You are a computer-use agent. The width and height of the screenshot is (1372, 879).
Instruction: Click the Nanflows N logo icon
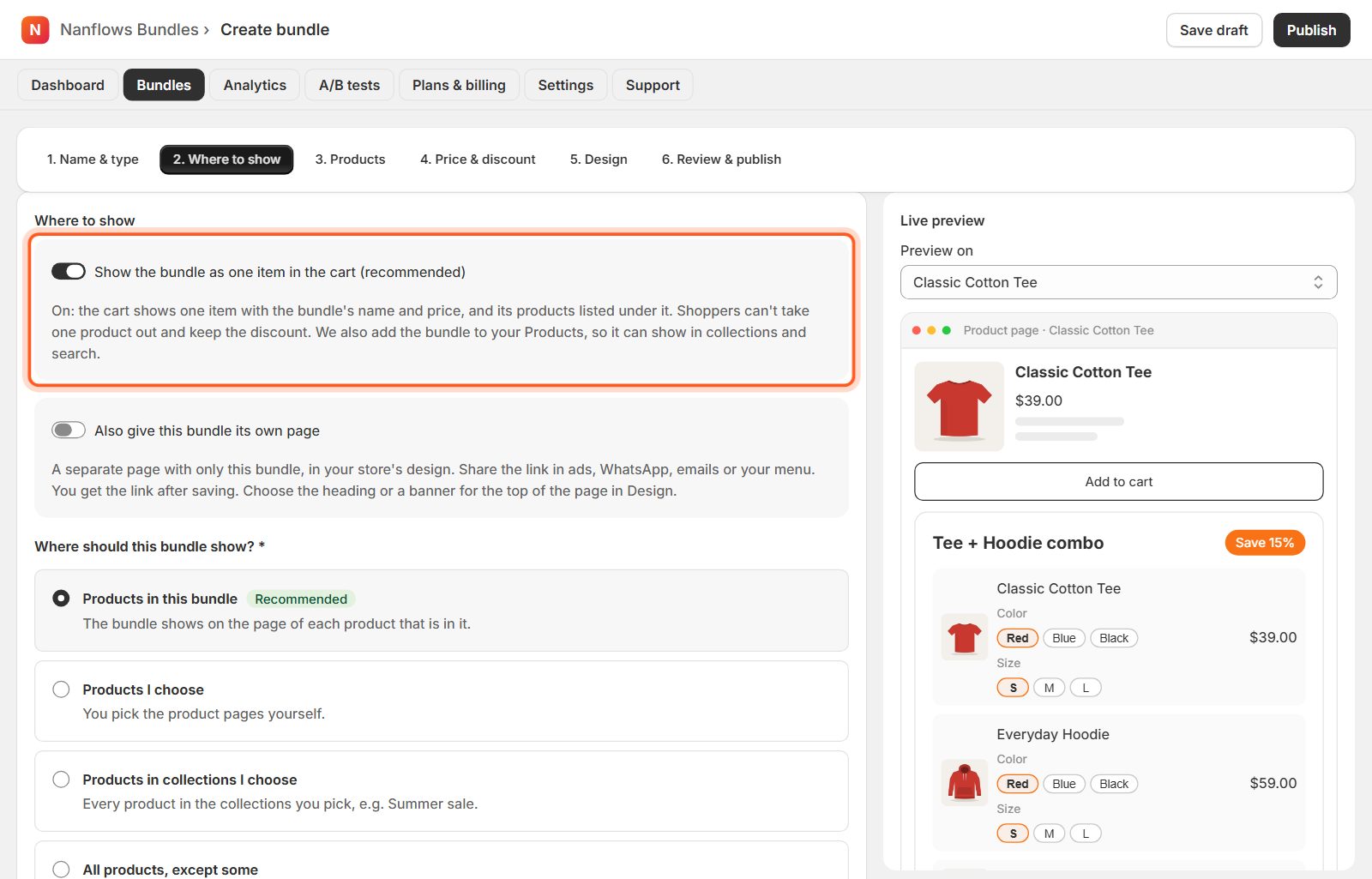[35, 30]
